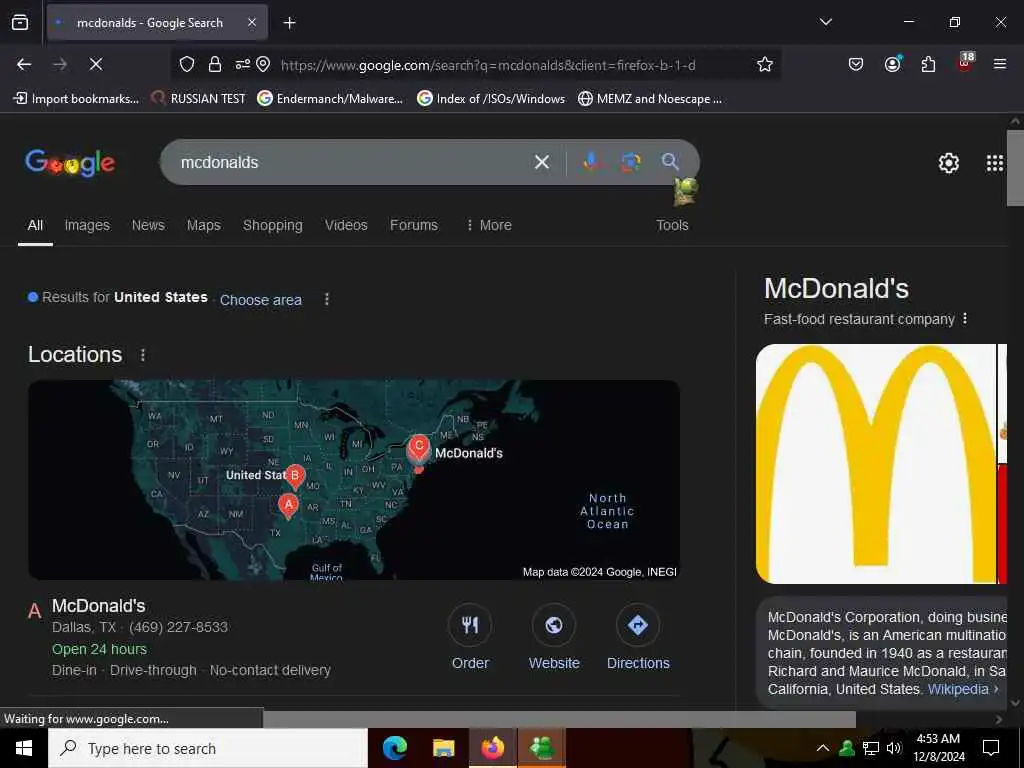Start voice search microphone

tap(591, 161)
